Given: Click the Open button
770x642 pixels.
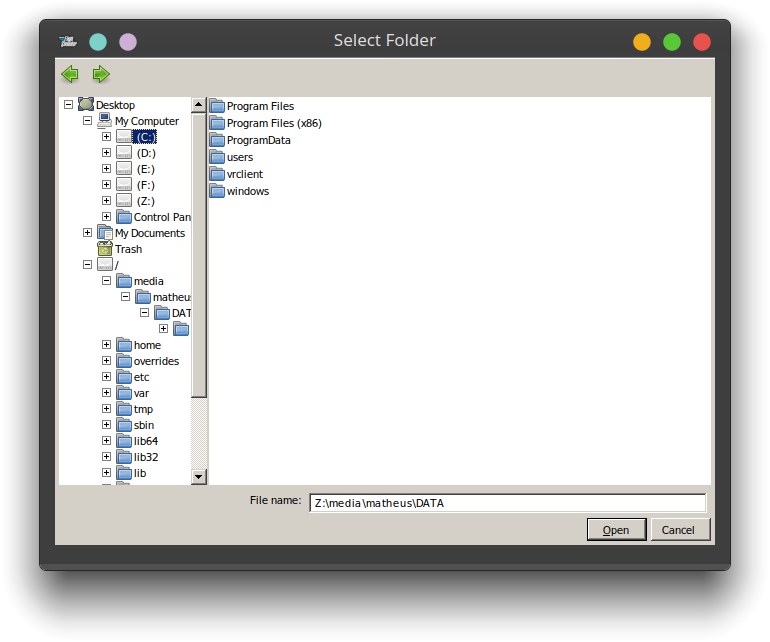Looking at the screenshot, I should click(616, 530).
